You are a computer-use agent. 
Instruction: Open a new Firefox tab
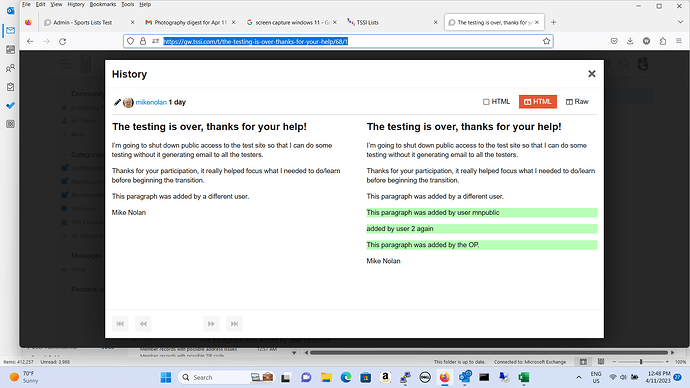(x=554, y=22)
